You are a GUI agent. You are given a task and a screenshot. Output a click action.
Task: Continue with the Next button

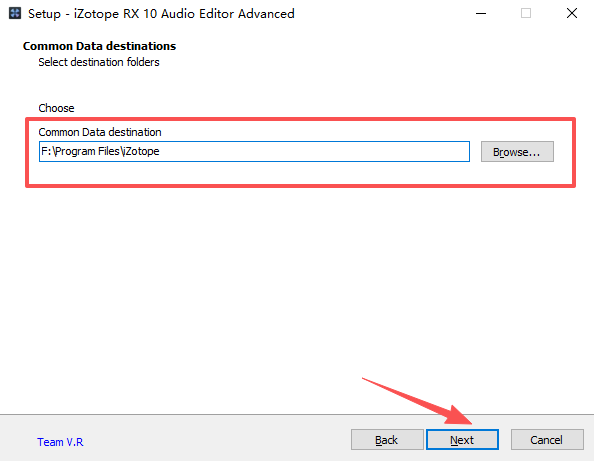462,440
